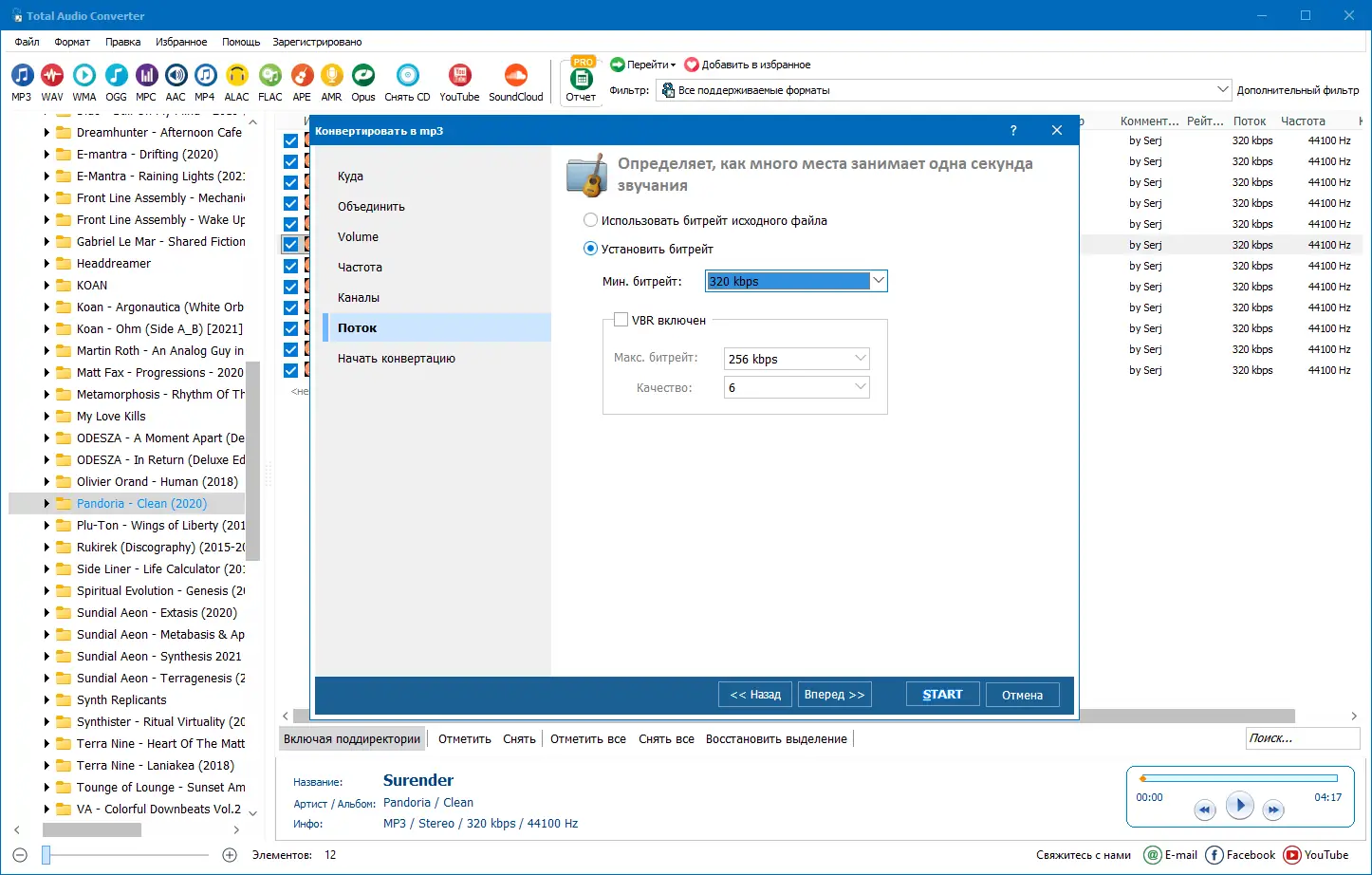Enable the VBR включен checkbox

click(x=621, y=320)
